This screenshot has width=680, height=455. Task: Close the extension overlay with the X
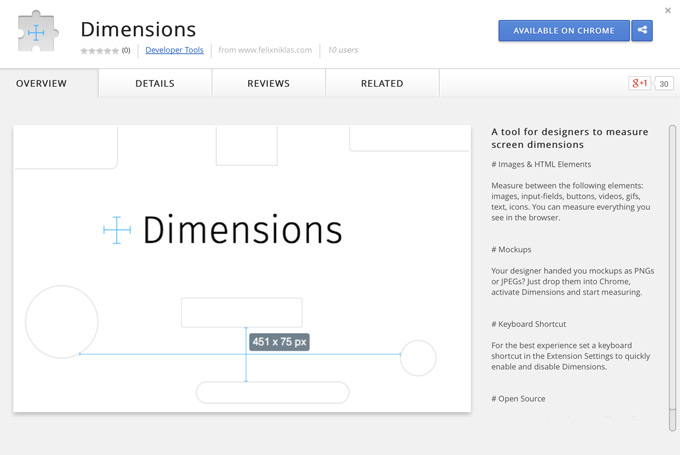point(668,10)
